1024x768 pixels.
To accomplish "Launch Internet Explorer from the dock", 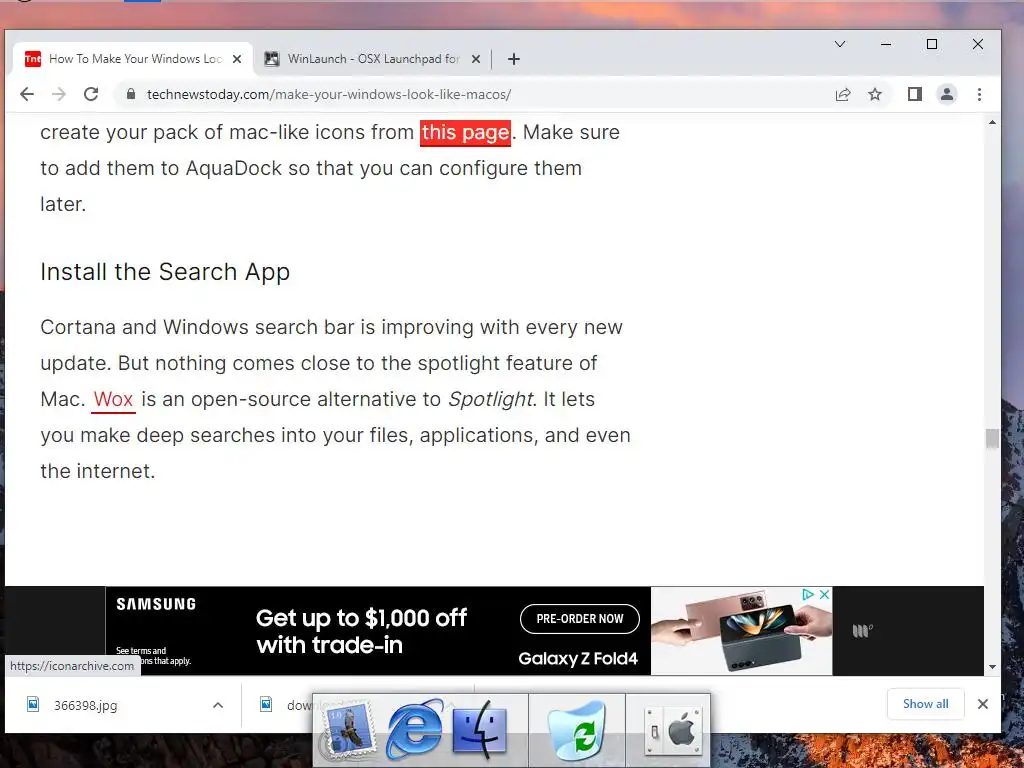I will [x=414, y=729].
